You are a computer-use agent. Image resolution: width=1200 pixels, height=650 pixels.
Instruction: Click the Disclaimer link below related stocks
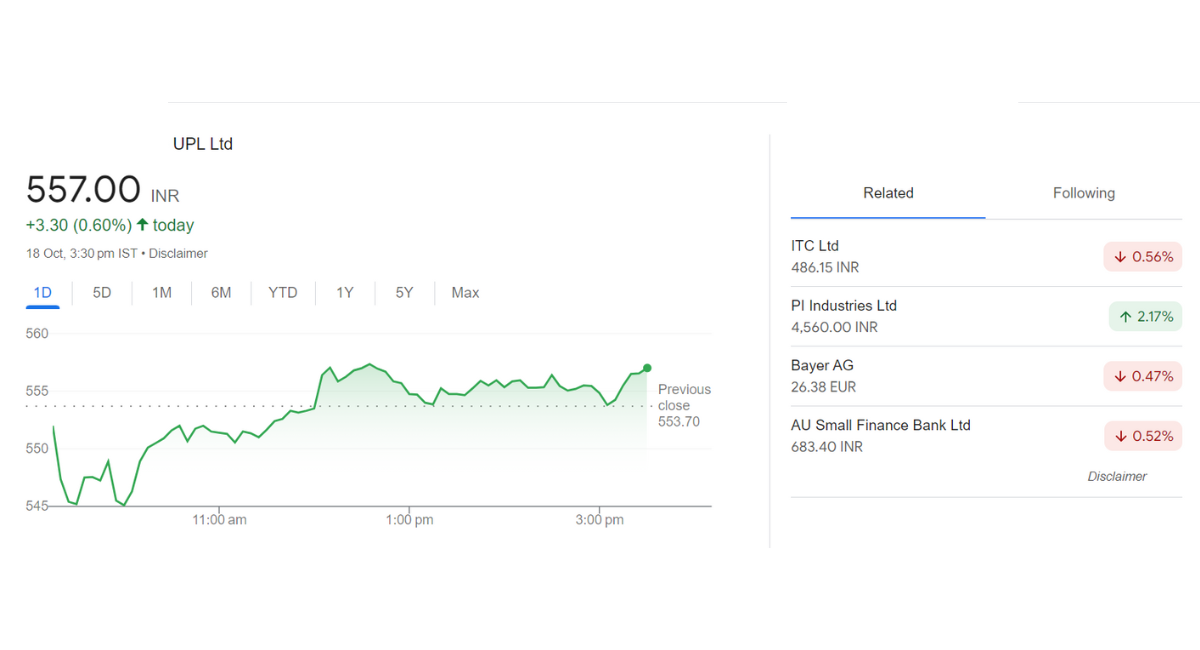[x=1117, y=477]
